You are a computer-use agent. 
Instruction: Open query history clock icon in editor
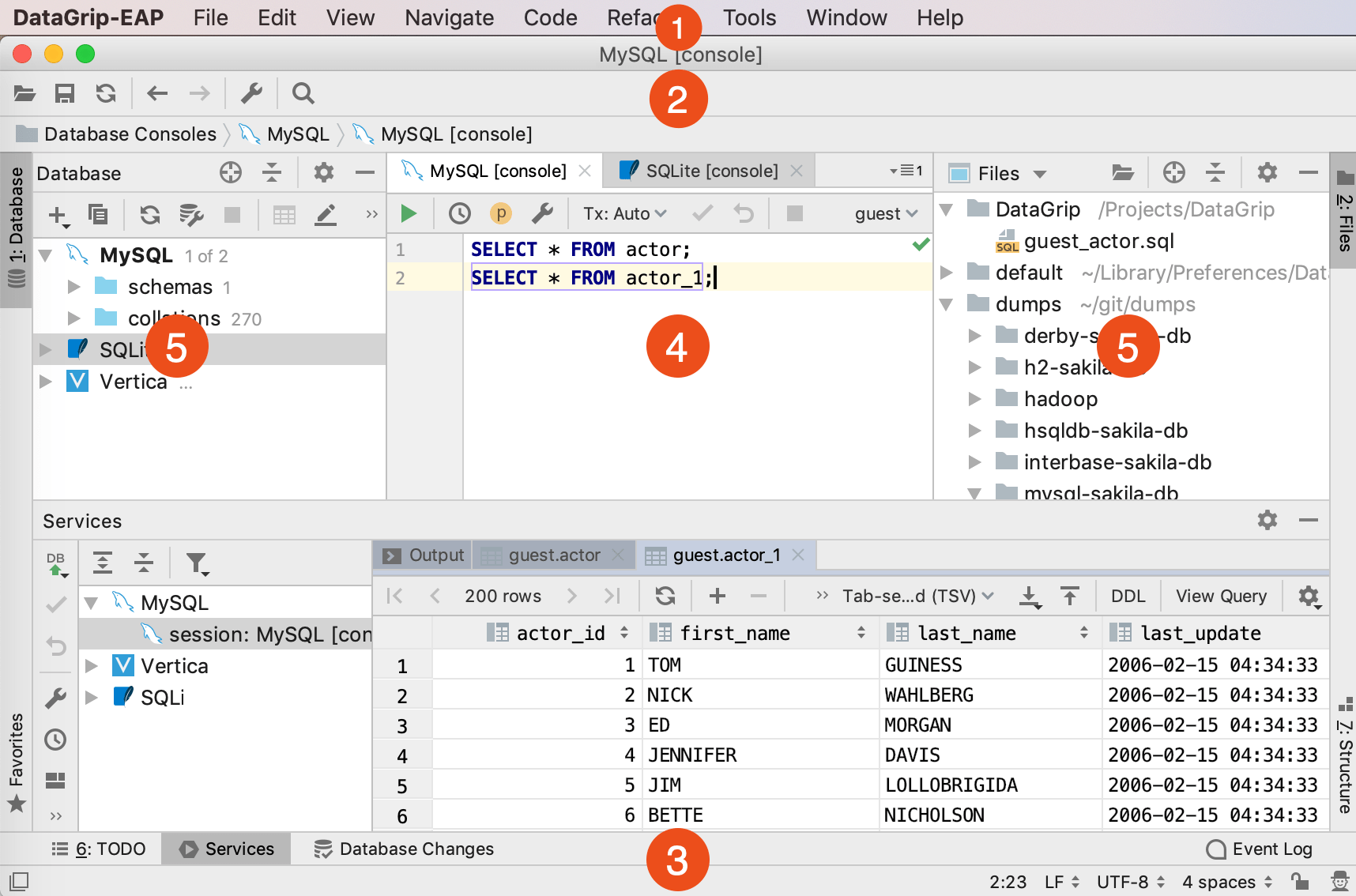point(460,213)
